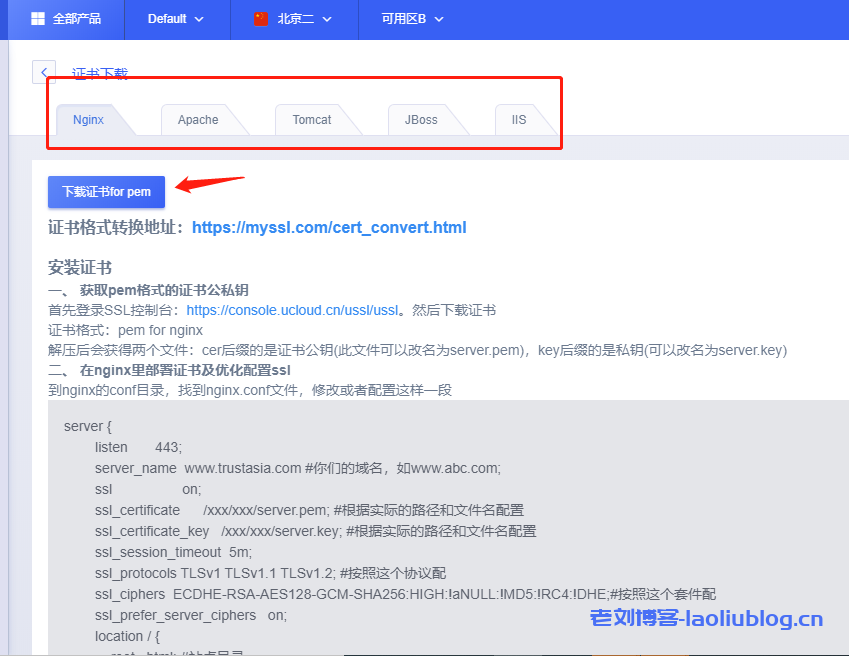Click the 证书下载 page title

click(100, 73)
